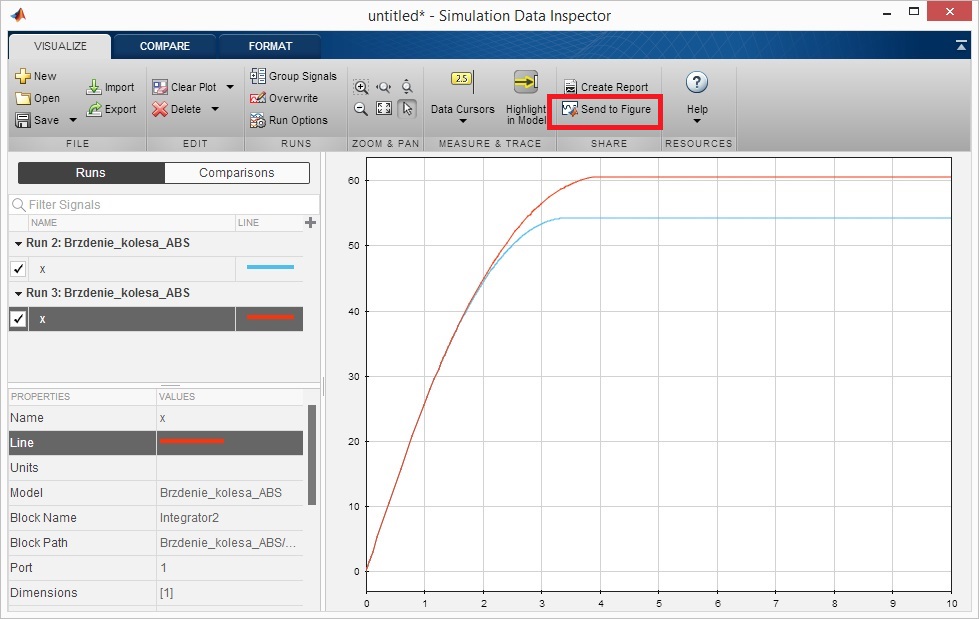Collapse the Run 3 Brzdenie_kolesa_ABS group
Viewport: 979px width, 619px height.
point(18,294)
